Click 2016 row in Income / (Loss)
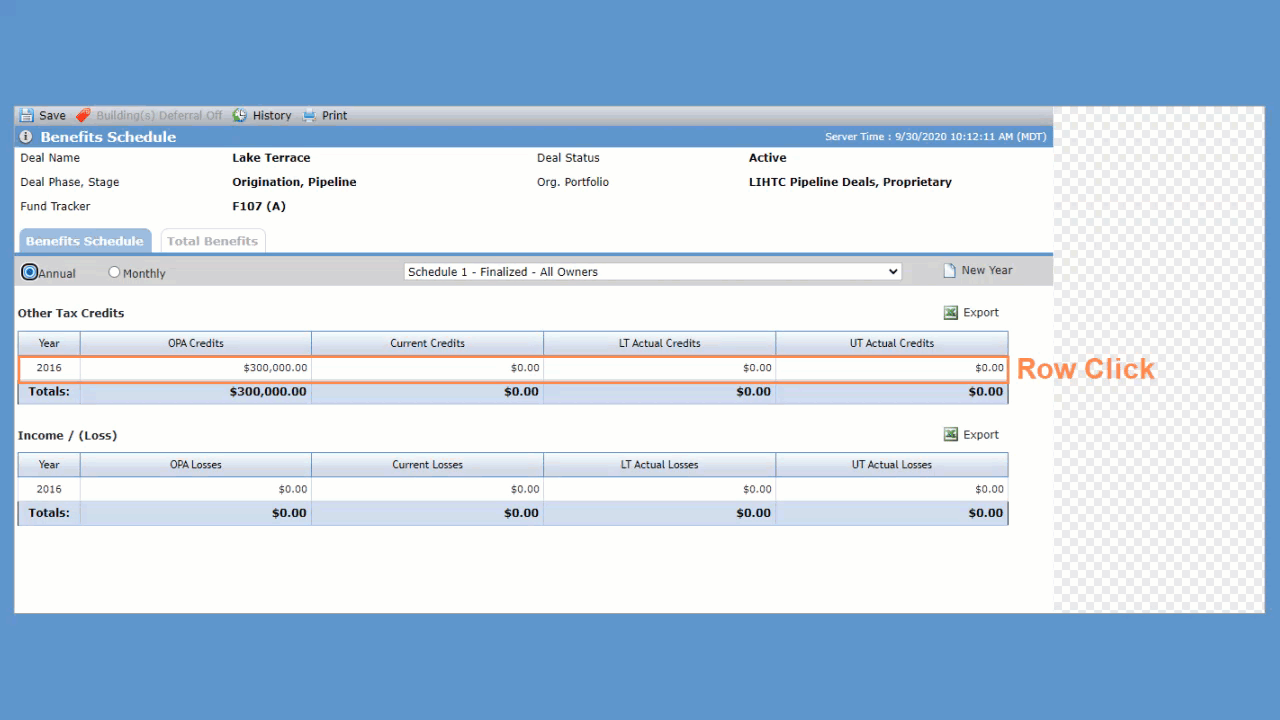 click(513, 489)
